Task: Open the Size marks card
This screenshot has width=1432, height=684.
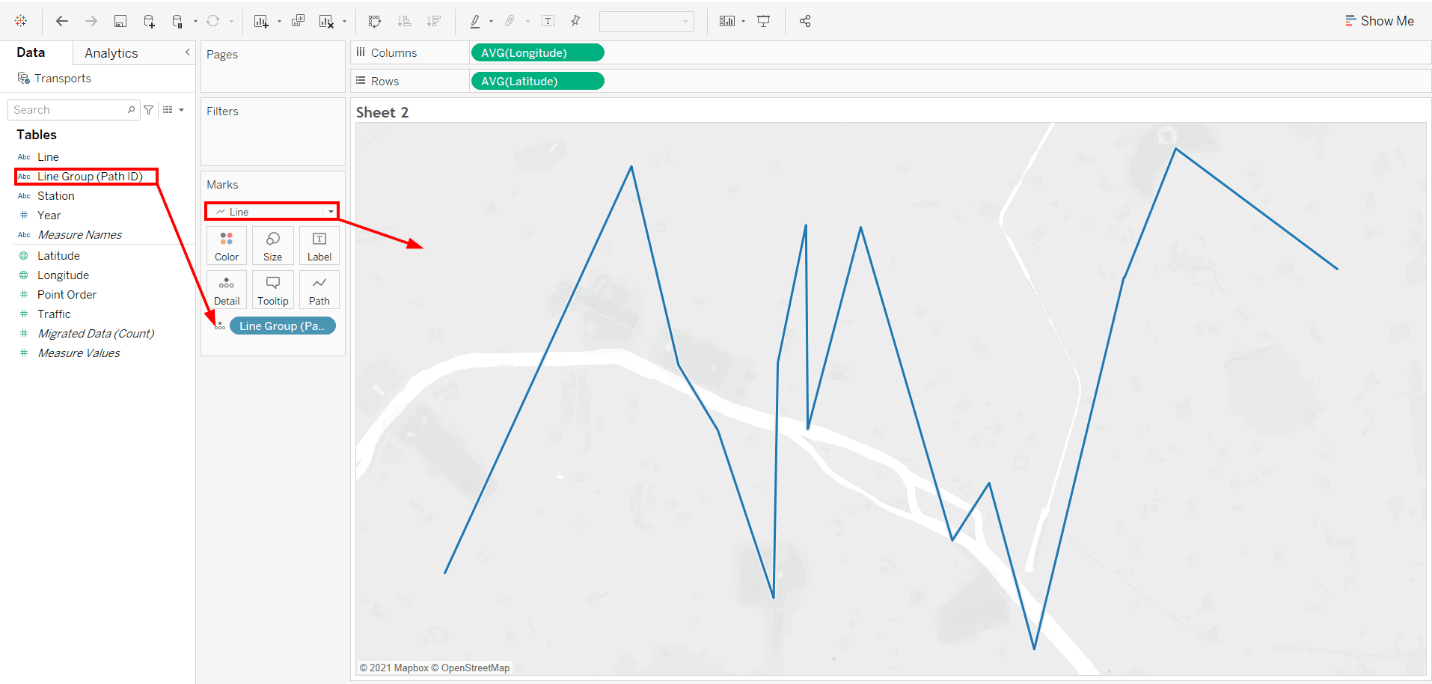Action: (x=273, y=246)
